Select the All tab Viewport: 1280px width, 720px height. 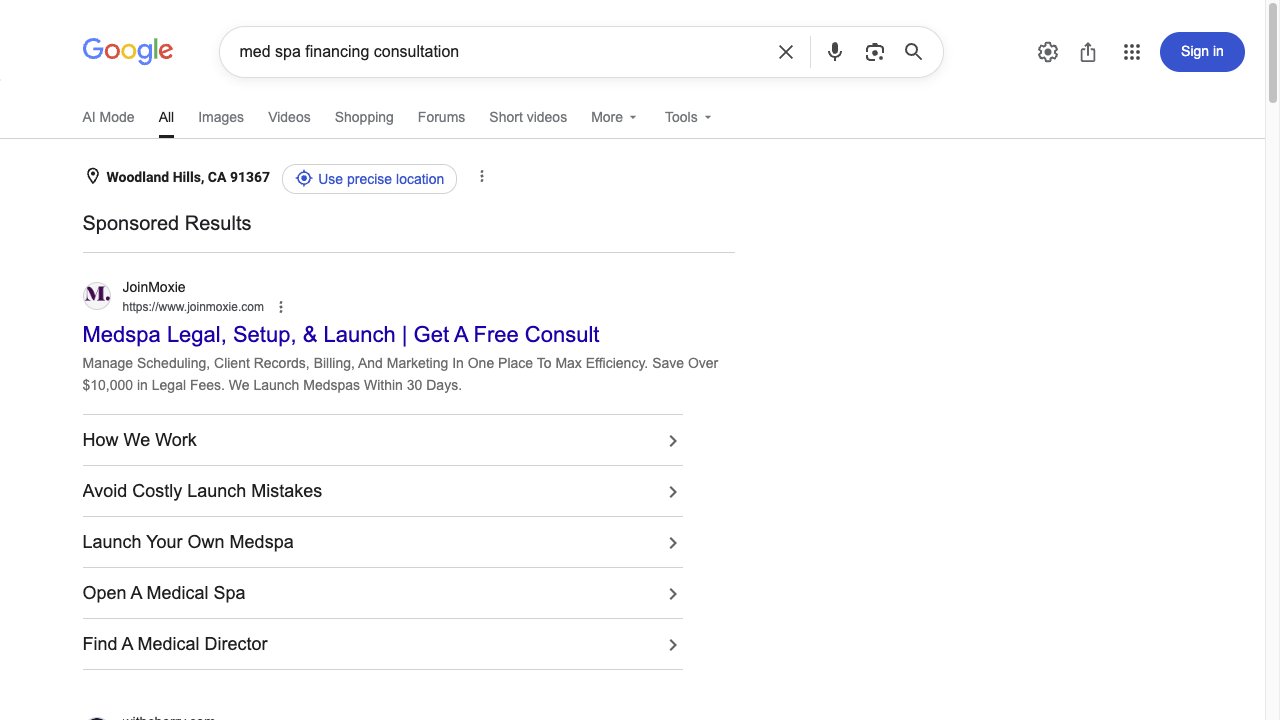tap(166, 117)
